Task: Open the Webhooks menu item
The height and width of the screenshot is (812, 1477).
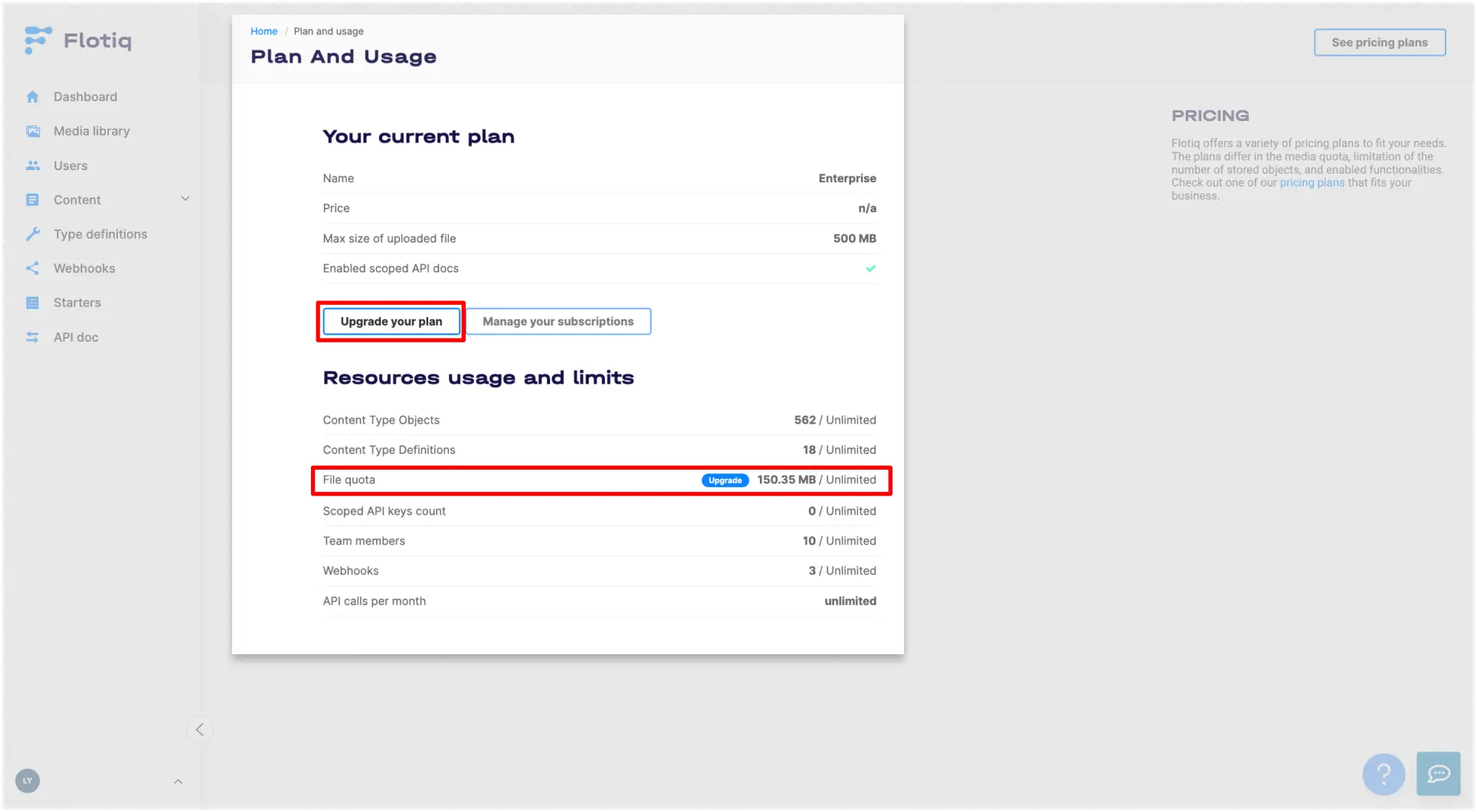Action: [x=84, y=269]
